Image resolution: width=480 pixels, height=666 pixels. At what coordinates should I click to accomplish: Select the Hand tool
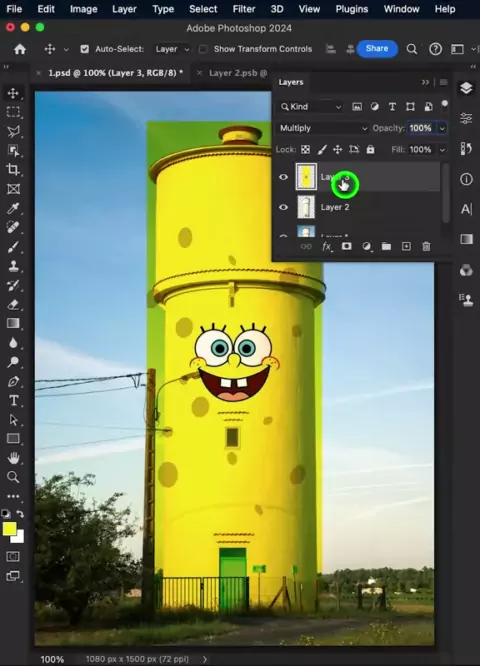click(x=13, y=458)
